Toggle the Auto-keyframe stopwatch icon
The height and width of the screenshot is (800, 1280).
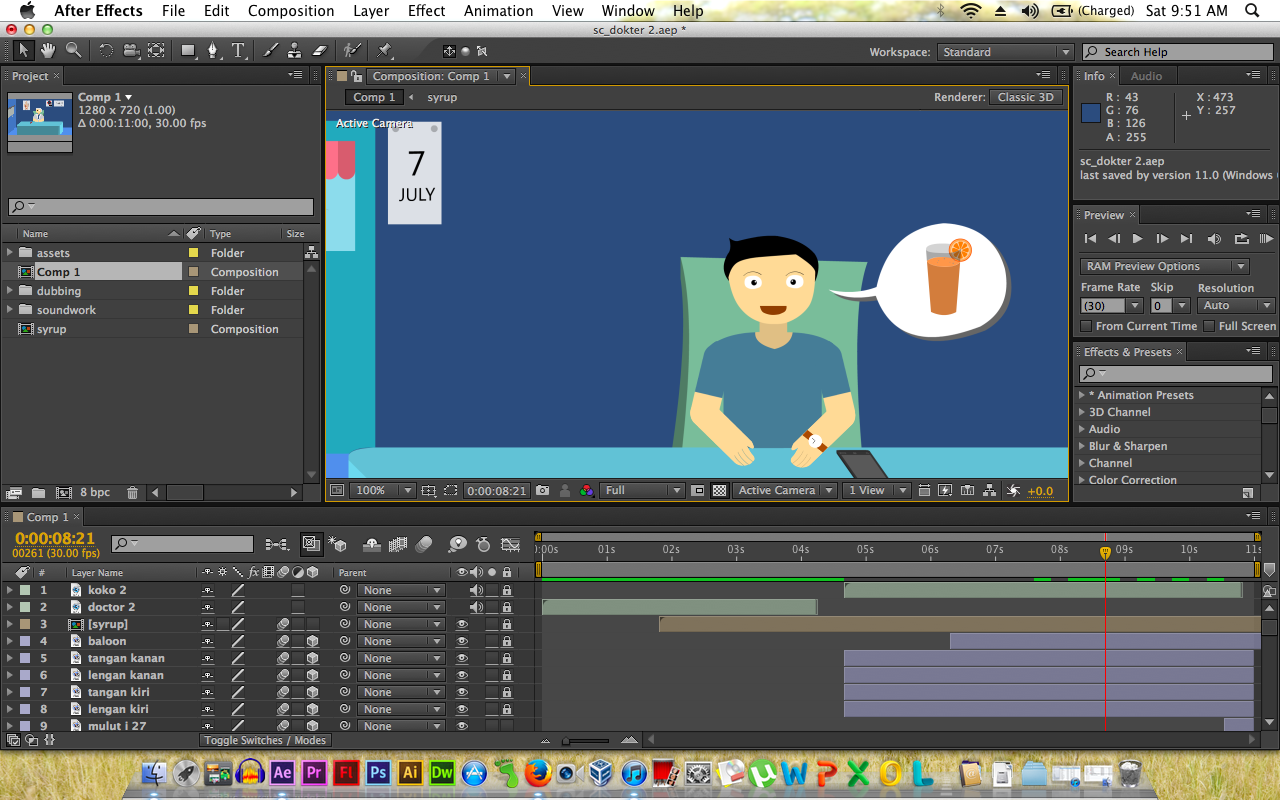pos(483,545)
